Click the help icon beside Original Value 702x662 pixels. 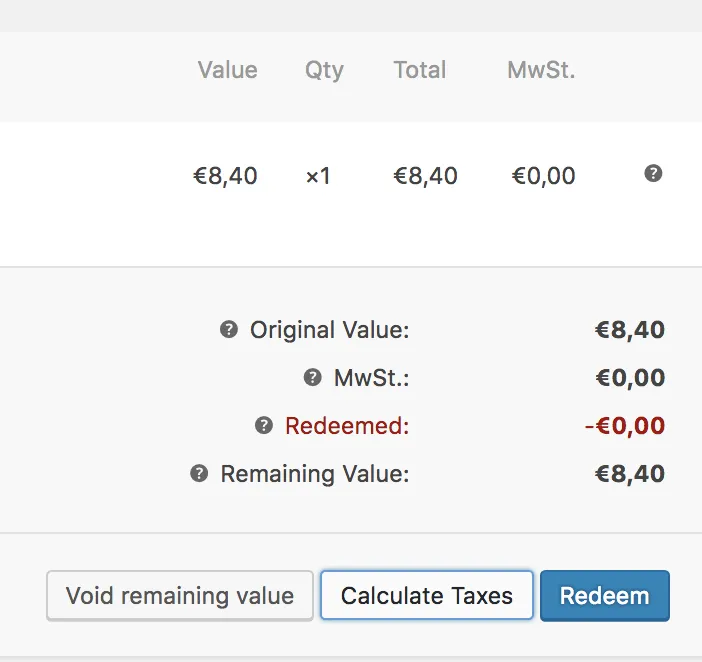click(x=229, y=329)
